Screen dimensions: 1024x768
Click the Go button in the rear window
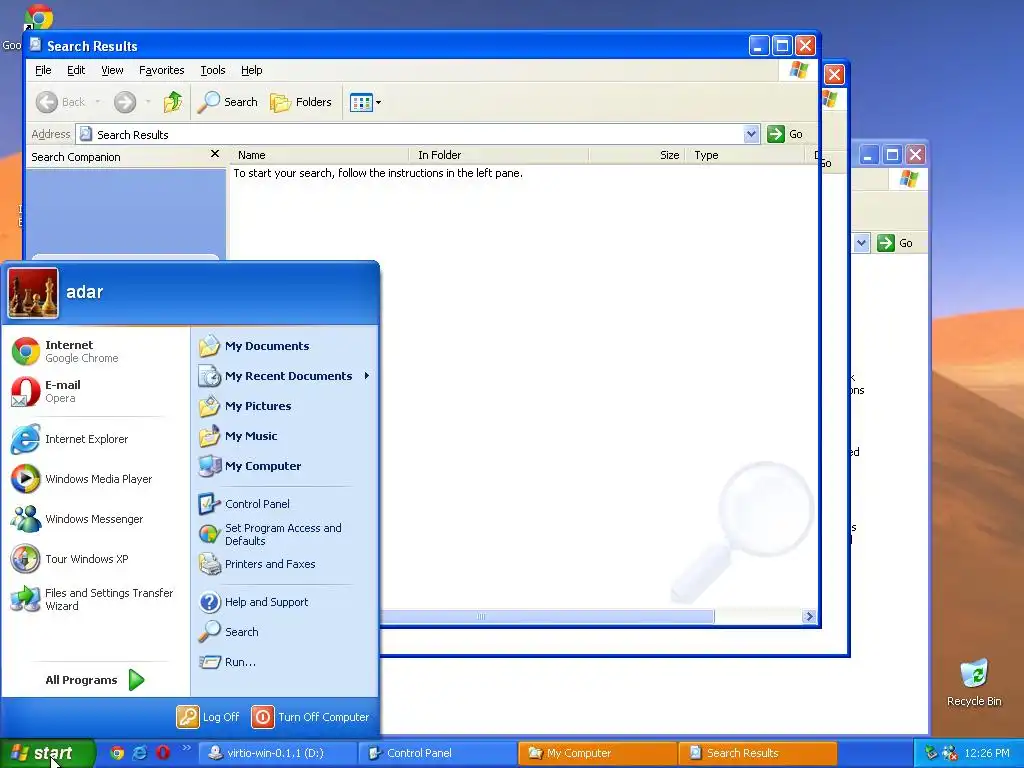(896, 243)
